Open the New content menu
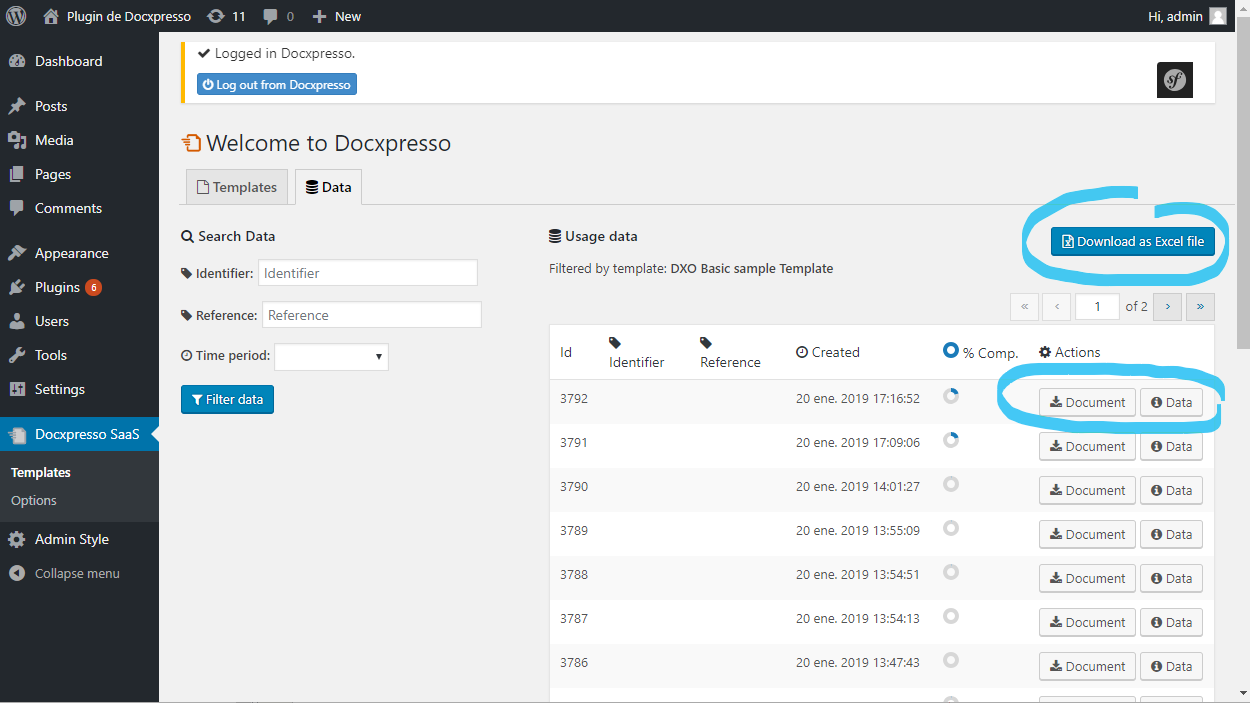This screenshot has width=1250, height=703. [337, 16]
